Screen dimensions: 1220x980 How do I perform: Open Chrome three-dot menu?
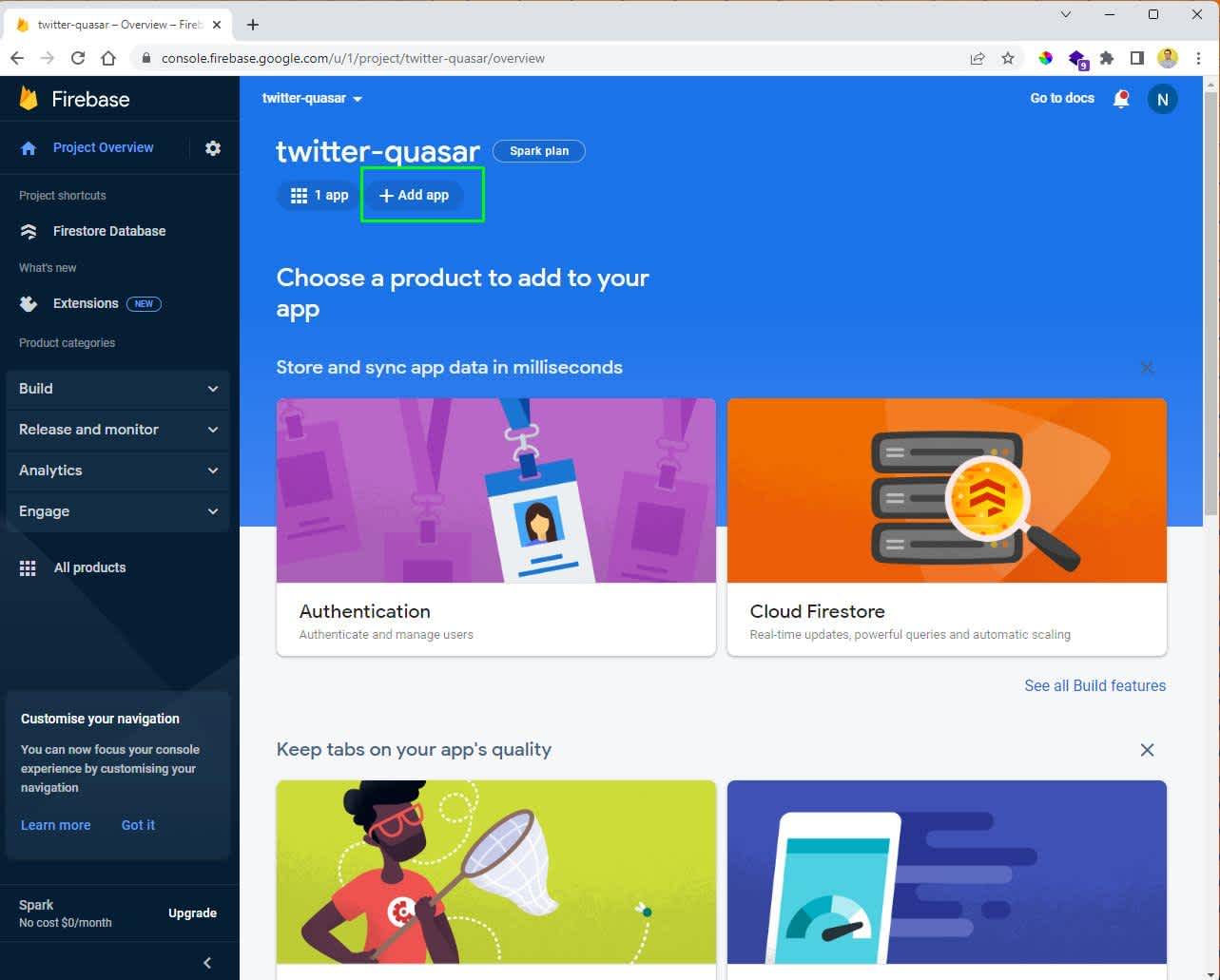coord(1198,58)
